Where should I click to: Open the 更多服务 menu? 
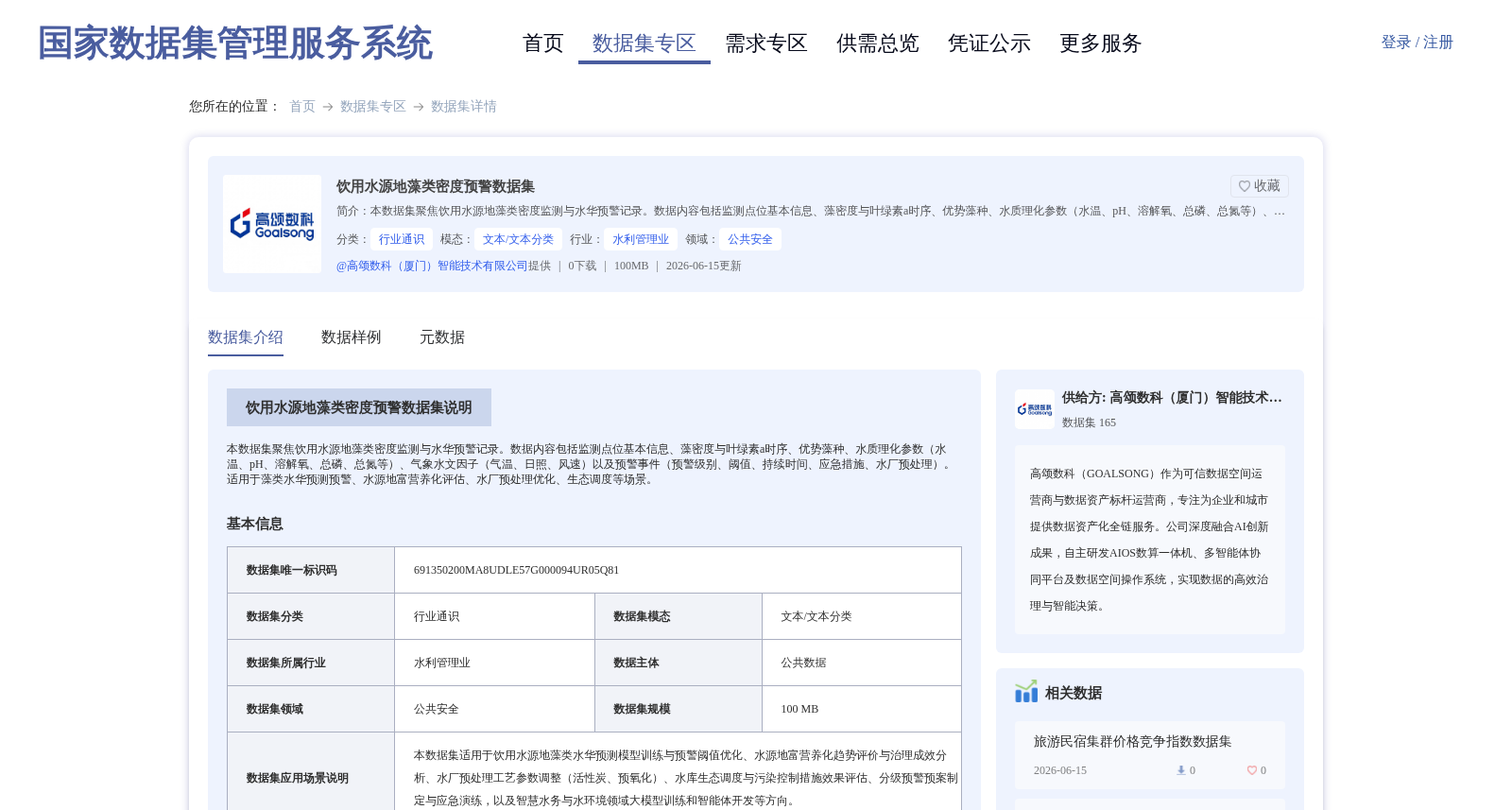(1101, 43)
